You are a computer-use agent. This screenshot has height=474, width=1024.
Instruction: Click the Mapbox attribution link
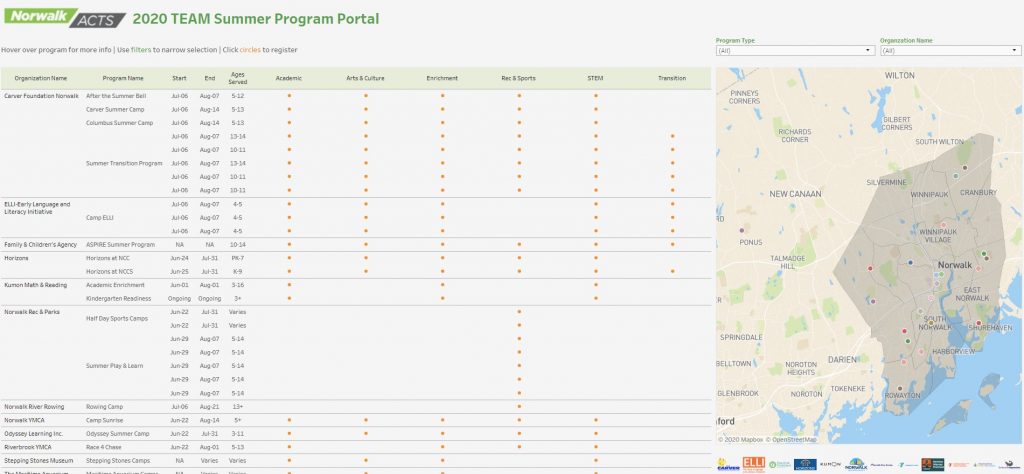(745, 439)
